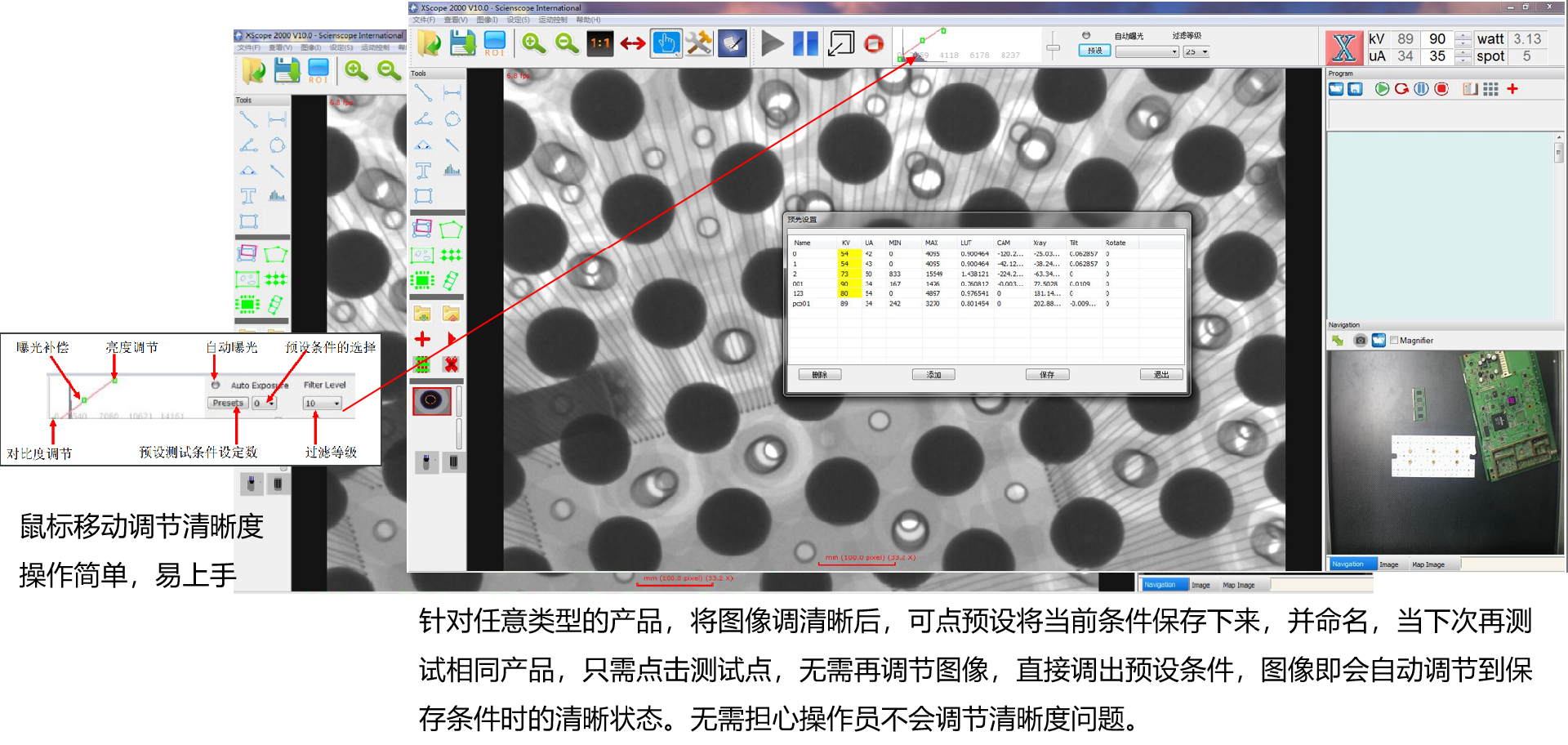The width and height of the screenshot is (1568, 745).
Task: Select the text annotation T tool
Action: coord(423,170)
